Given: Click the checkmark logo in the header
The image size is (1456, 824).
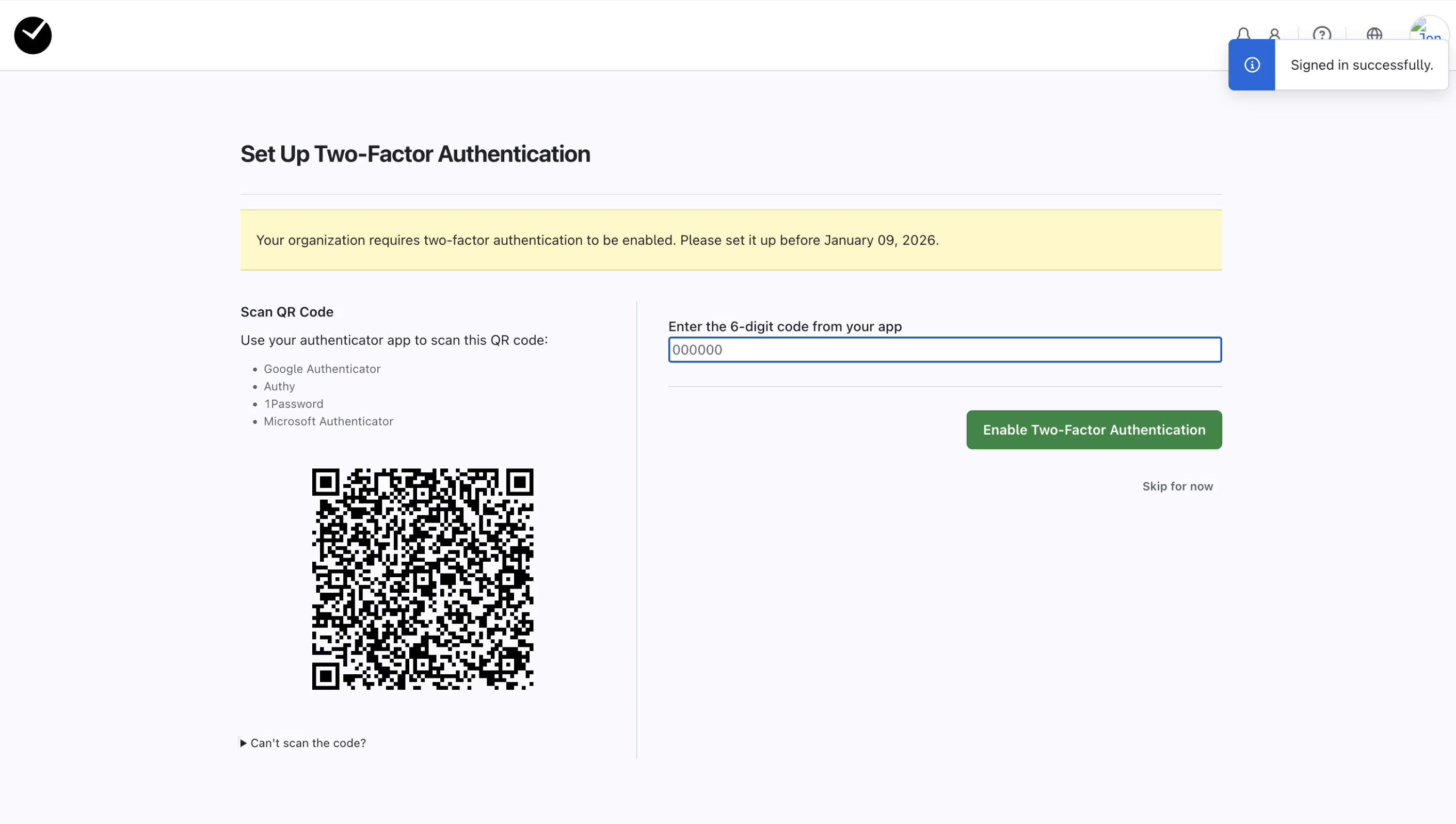Looking at the screenshot, I should (x=33, y=35).
